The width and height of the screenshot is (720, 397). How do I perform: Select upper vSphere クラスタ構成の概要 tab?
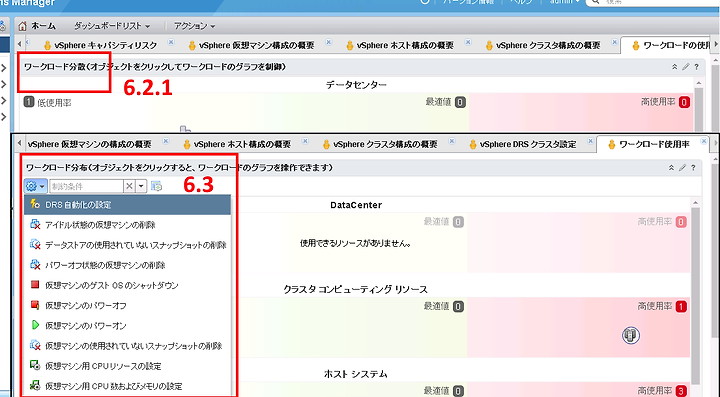[x=542, y=45]
